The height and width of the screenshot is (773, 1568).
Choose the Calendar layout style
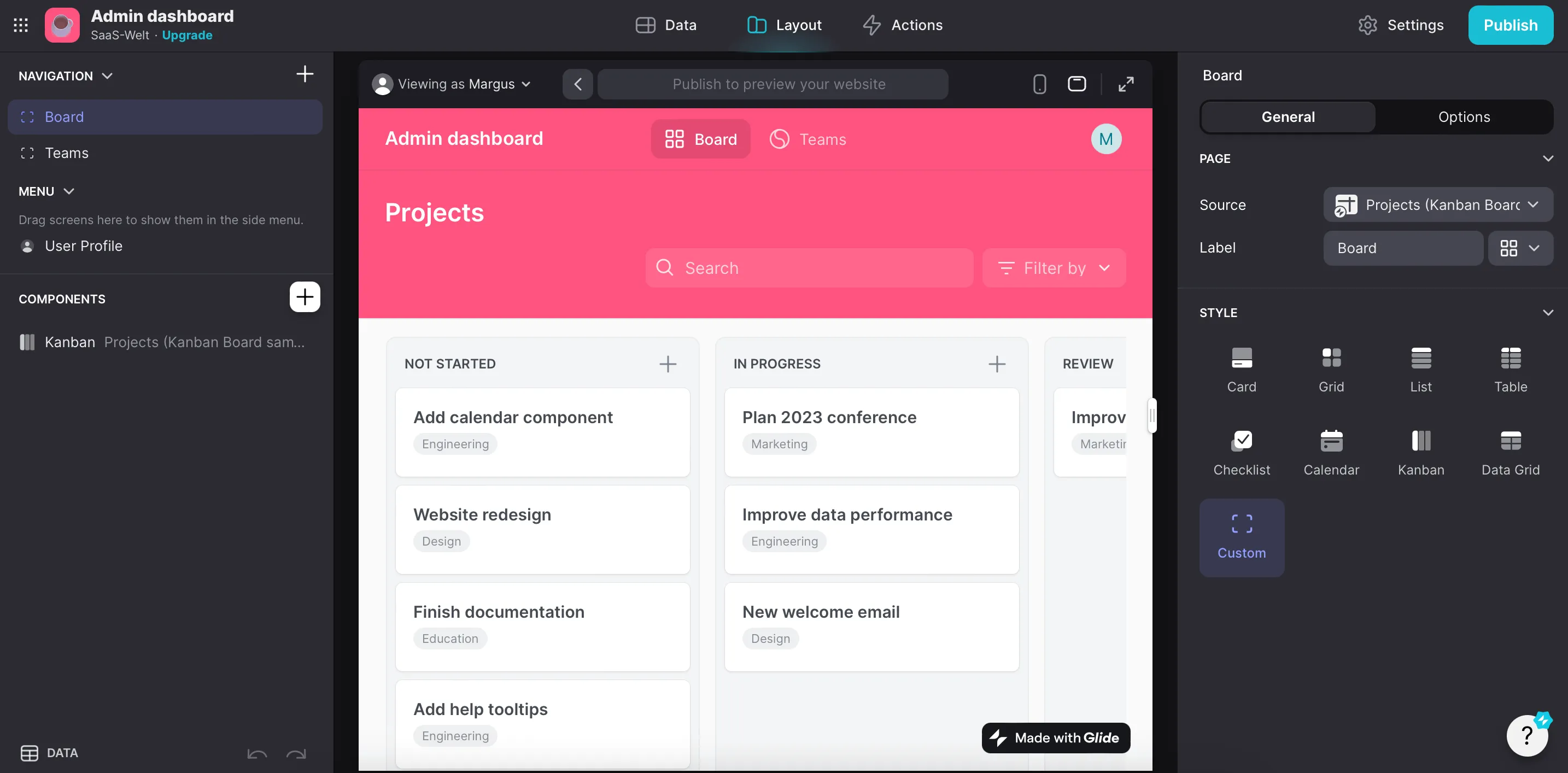click(x=1332, y=452)
